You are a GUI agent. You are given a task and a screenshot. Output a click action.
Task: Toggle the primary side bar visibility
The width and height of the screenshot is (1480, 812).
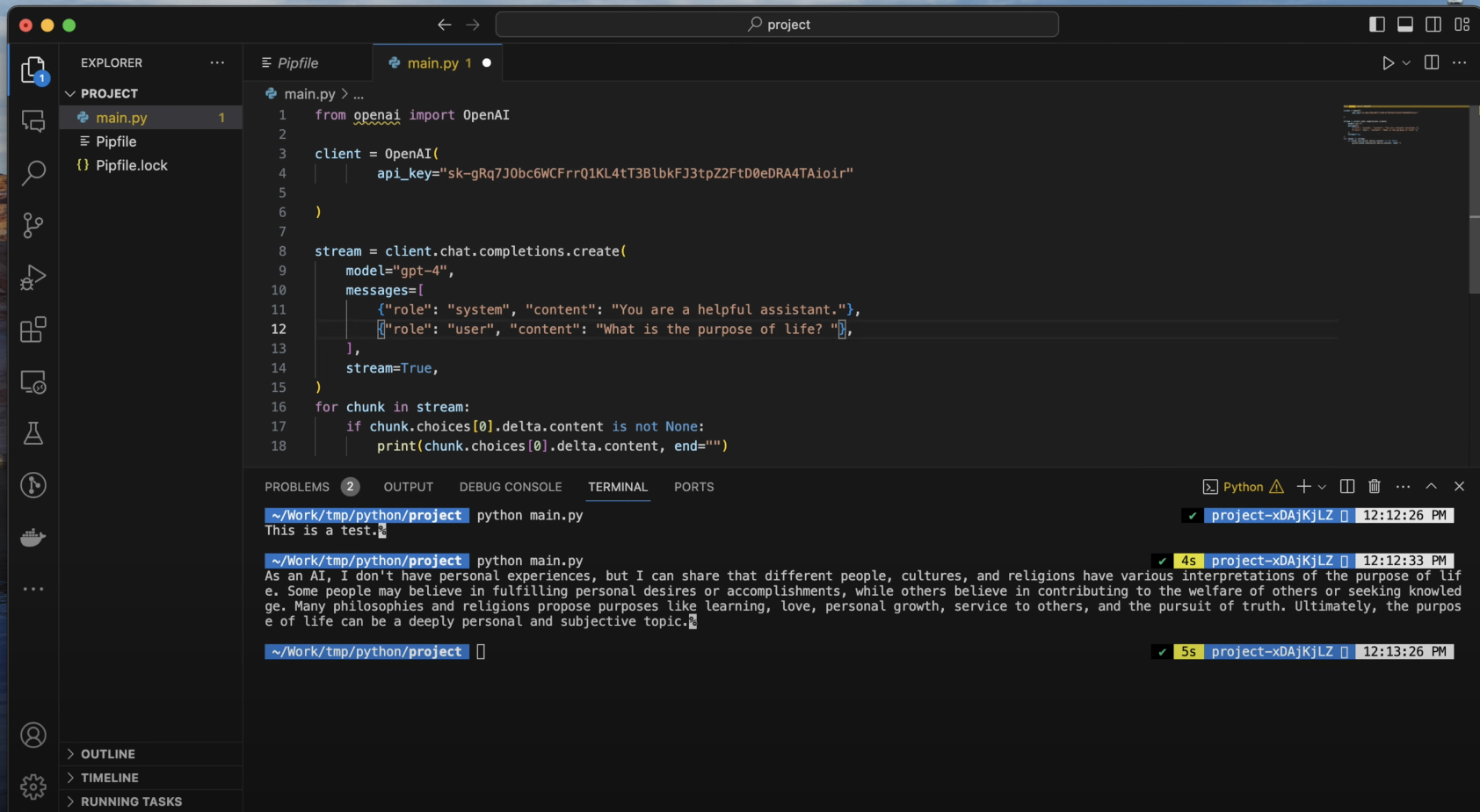point(1377,25)
